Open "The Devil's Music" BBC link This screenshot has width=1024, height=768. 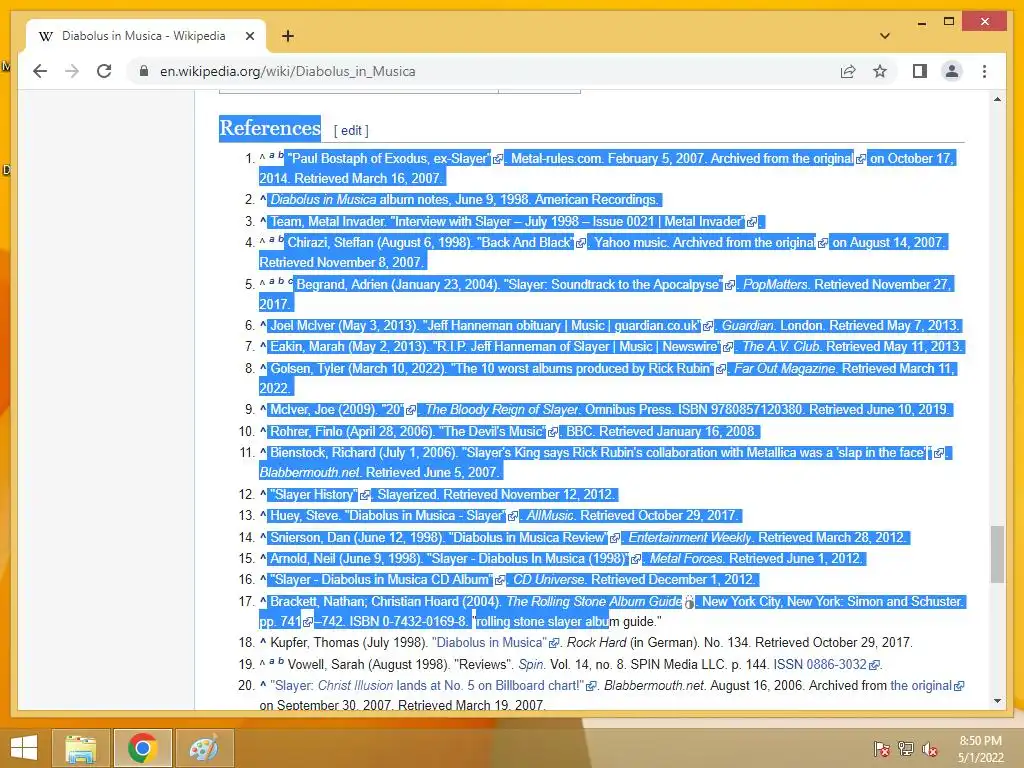[x=493, y=432]
